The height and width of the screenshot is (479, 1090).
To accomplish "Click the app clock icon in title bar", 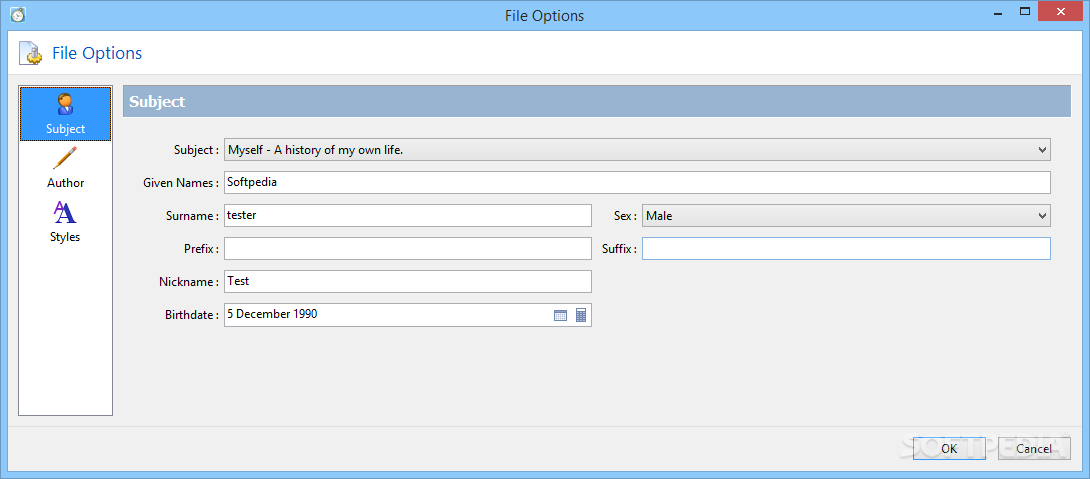I will coord(17,14).
